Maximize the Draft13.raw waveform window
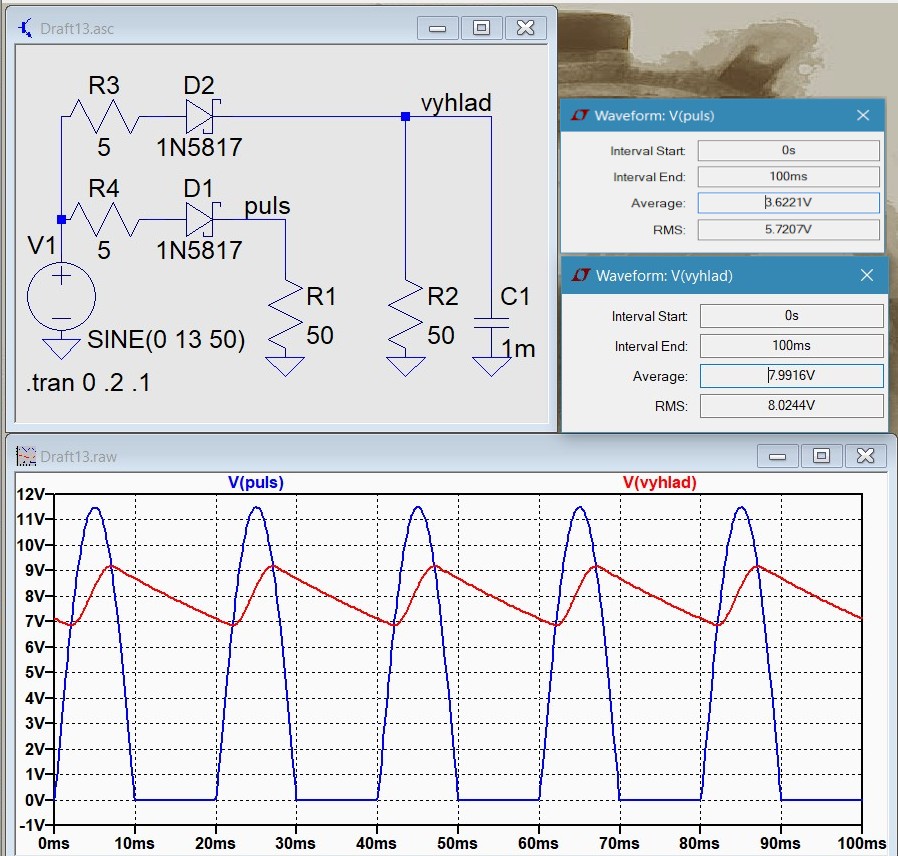The image size is (898, 856). pos(821,456)
